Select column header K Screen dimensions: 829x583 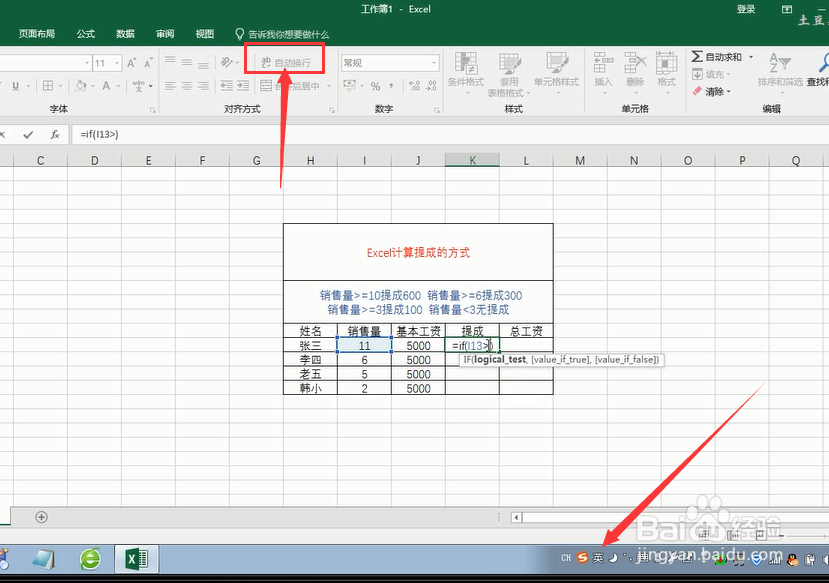pyautogui.click(x=472, y=160)
